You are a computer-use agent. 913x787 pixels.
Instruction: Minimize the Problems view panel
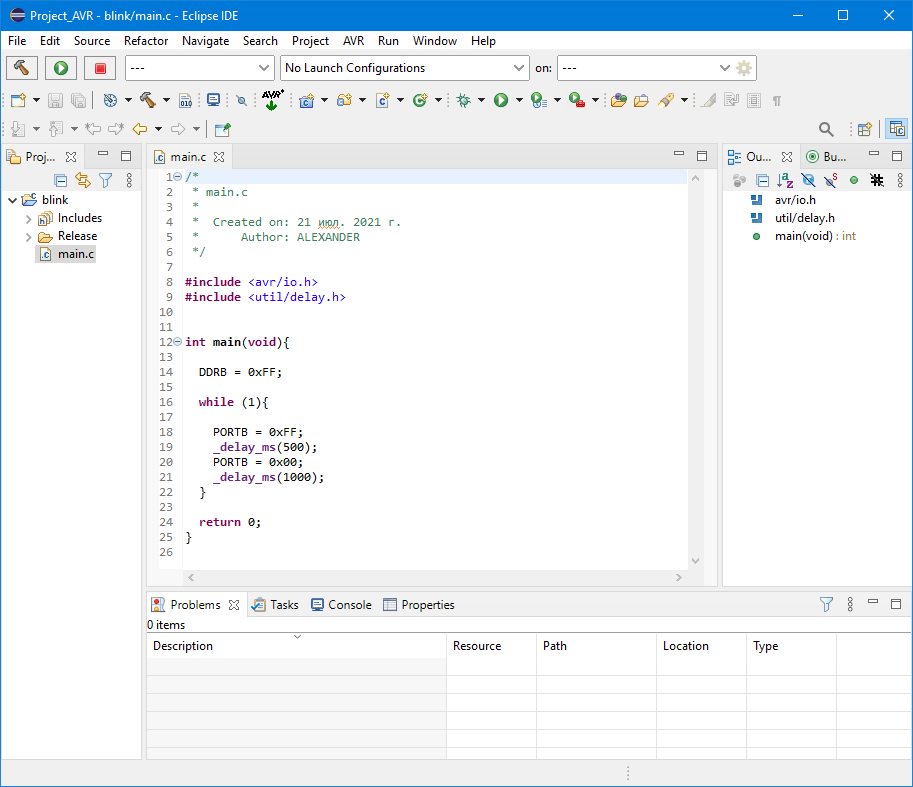[873, 603]
